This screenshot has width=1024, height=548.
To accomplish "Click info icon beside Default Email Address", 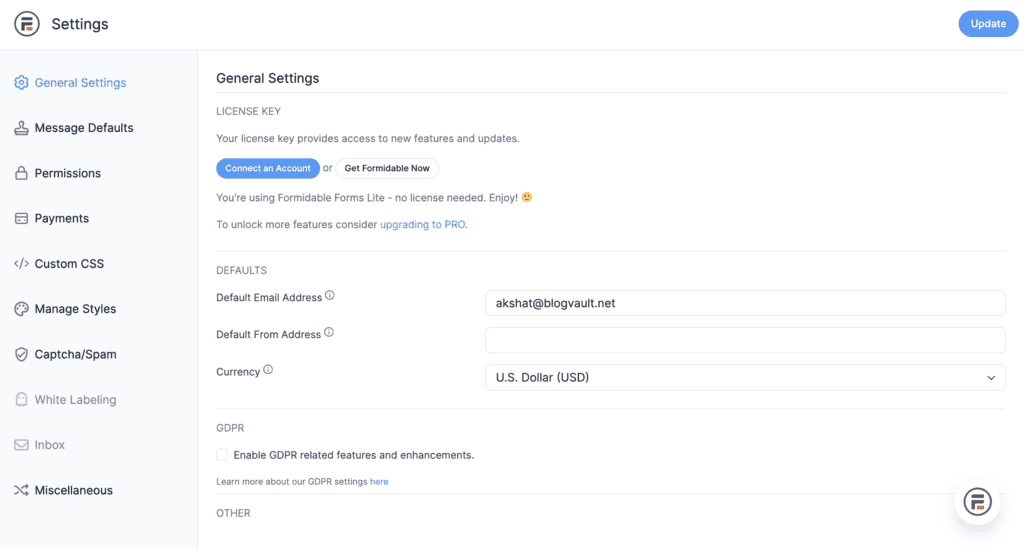I will click(x=330, y=295).
